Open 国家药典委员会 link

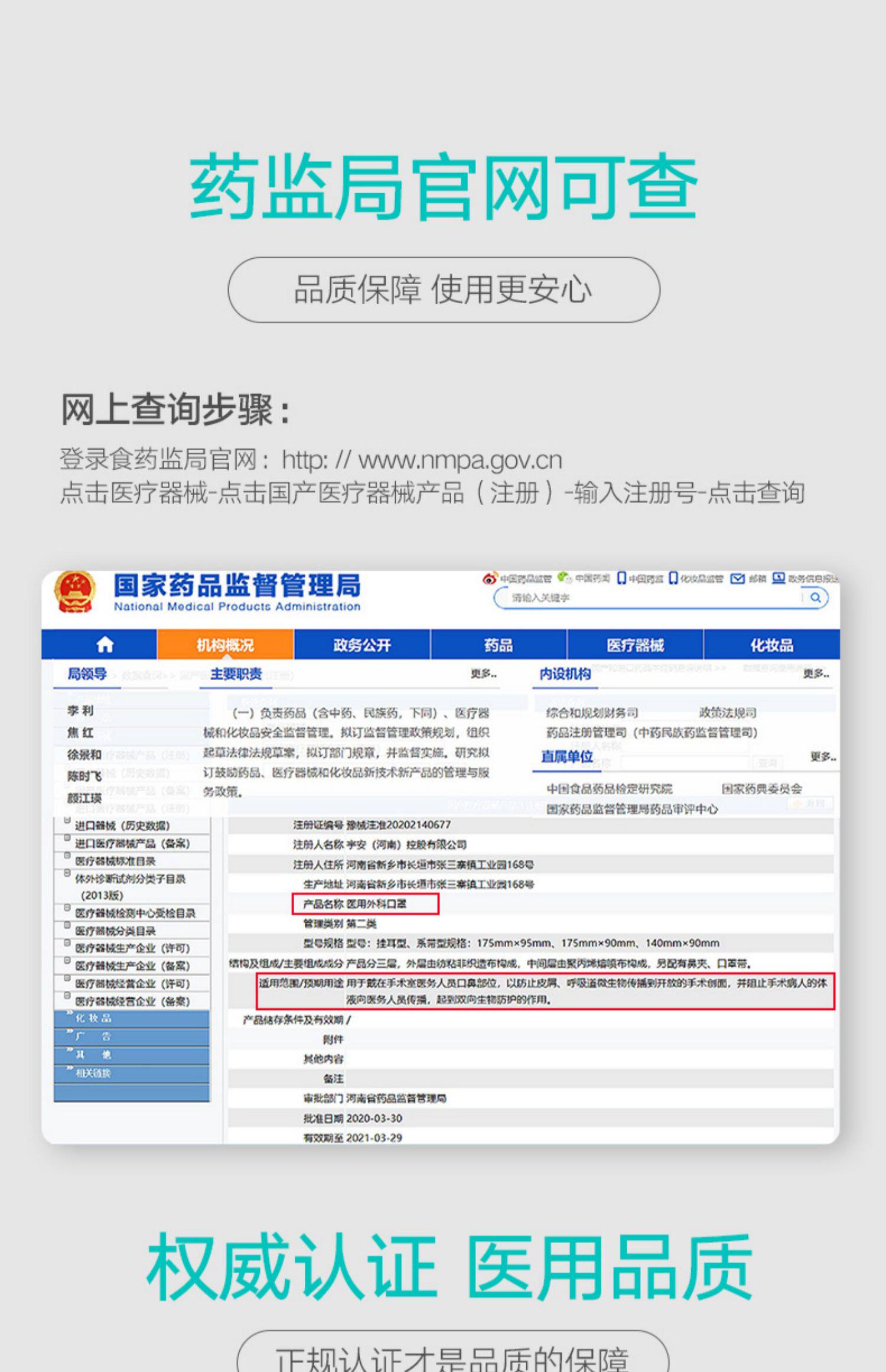click(x=762, y=788)
